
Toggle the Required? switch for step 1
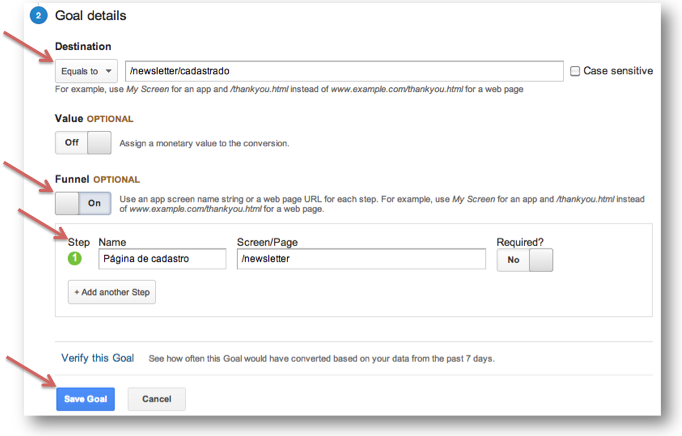[525, 260]
